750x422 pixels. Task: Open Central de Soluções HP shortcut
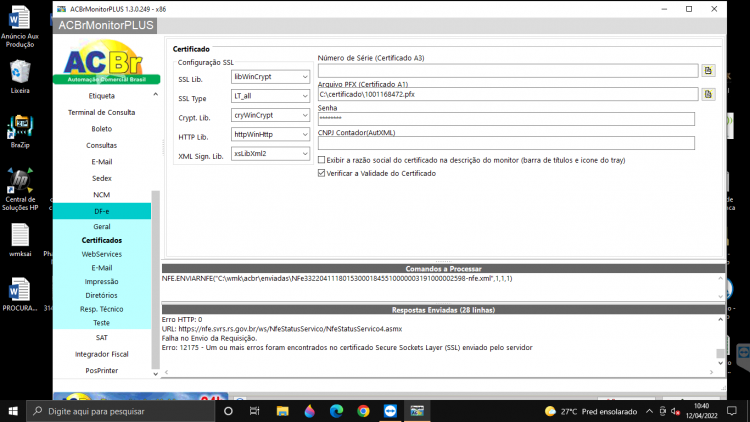20,189
